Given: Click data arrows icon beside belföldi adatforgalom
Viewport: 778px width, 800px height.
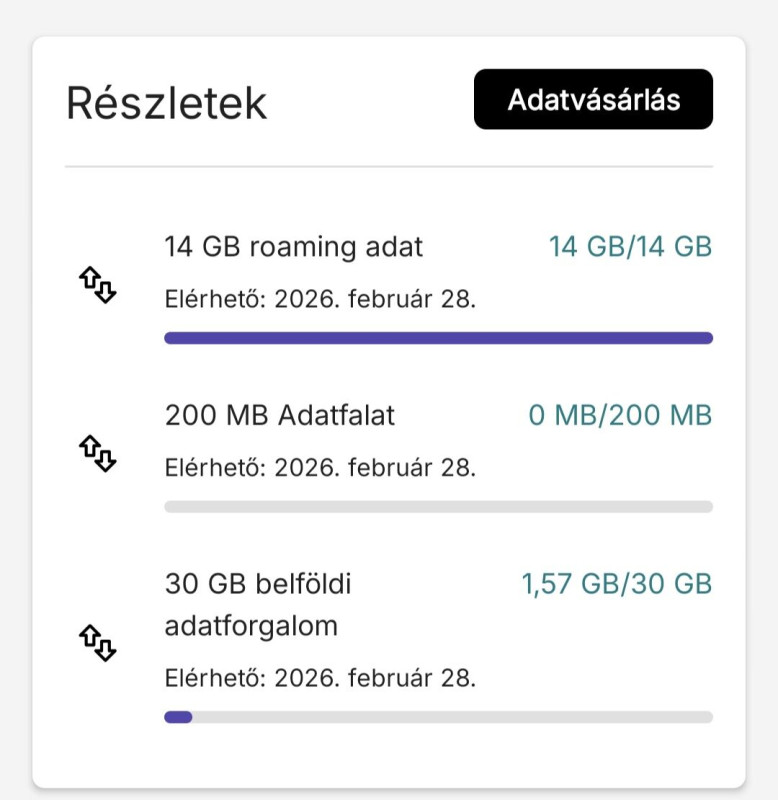Looking at the screenshot, I should 98,642.
